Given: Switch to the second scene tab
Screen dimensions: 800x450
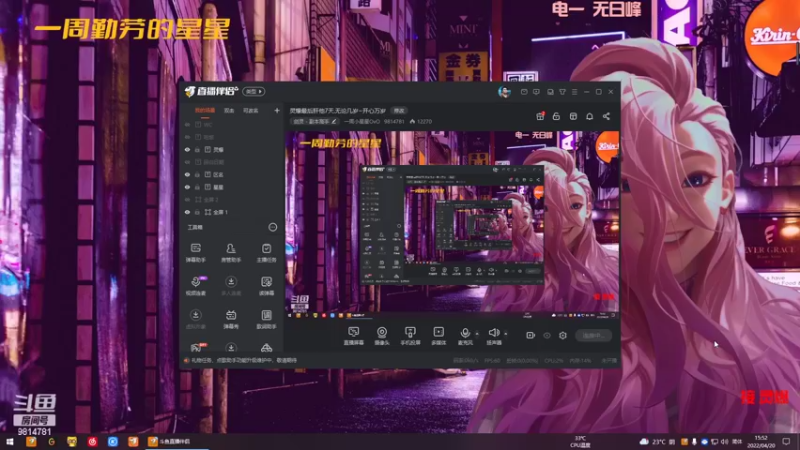Looking at the screenshot, I should click(229, 110).
